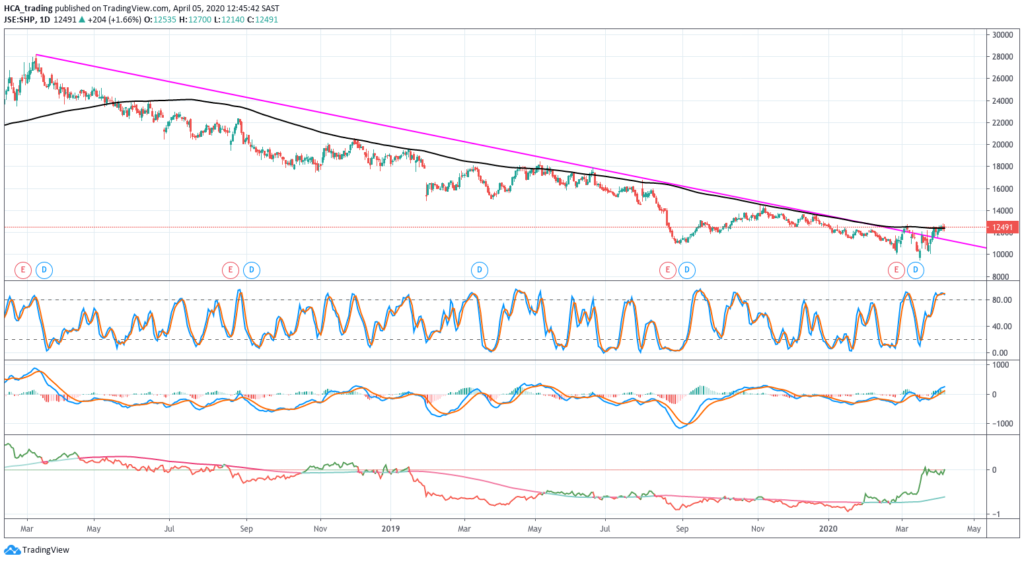This screenshot has width=1024, height=562.
Task: Select the earnings E marker near September 2018
Action: tap(230, 270)
